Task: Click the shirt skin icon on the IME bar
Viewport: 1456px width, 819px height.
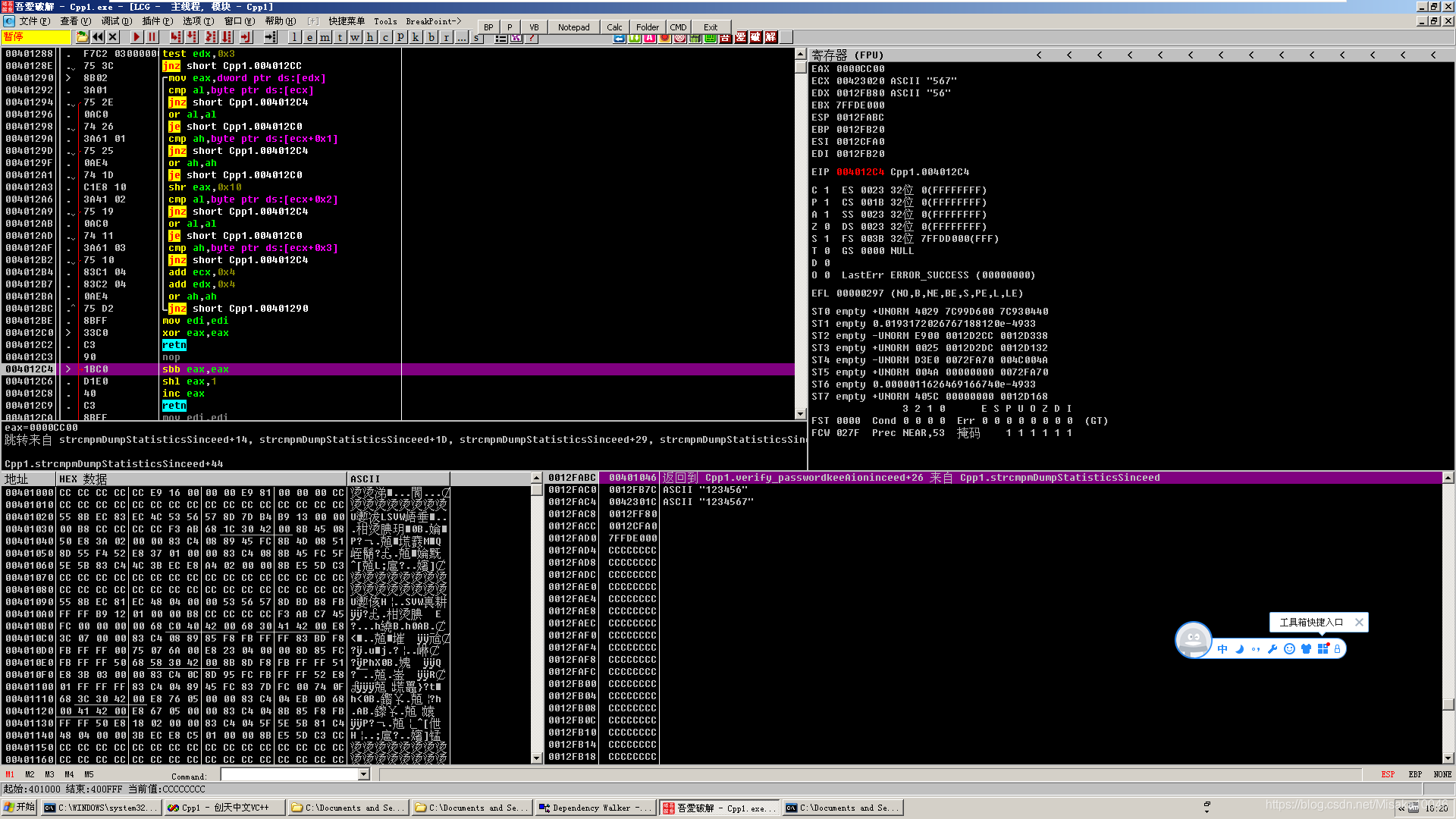Action: [x=1306, y=648]
